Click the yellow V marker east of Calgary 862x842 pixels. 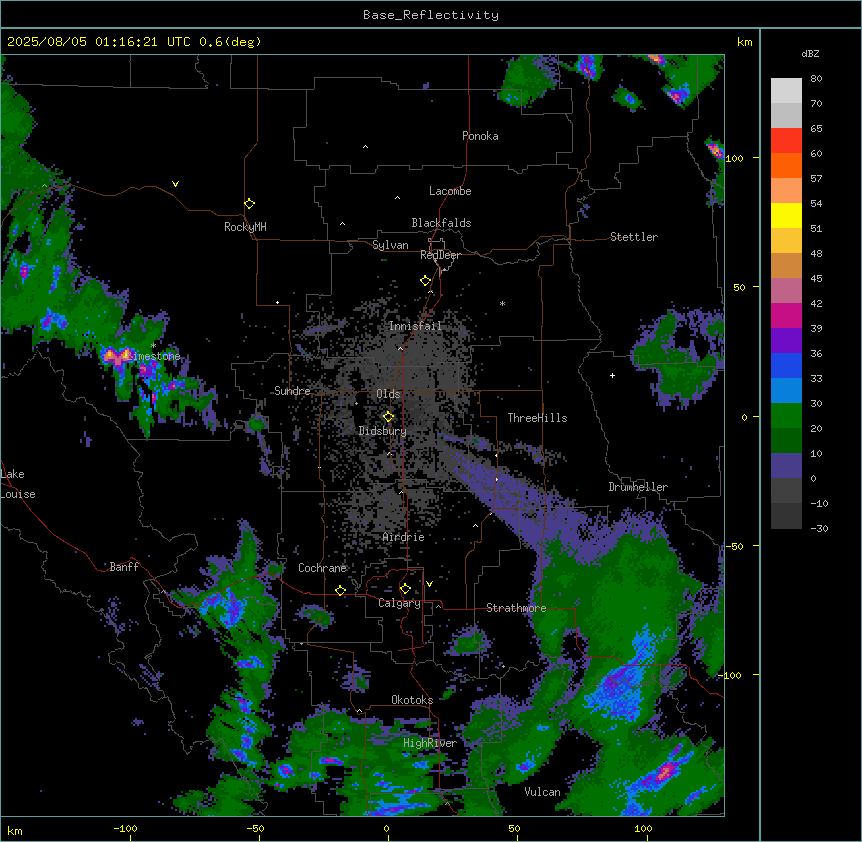coord(429,584)
